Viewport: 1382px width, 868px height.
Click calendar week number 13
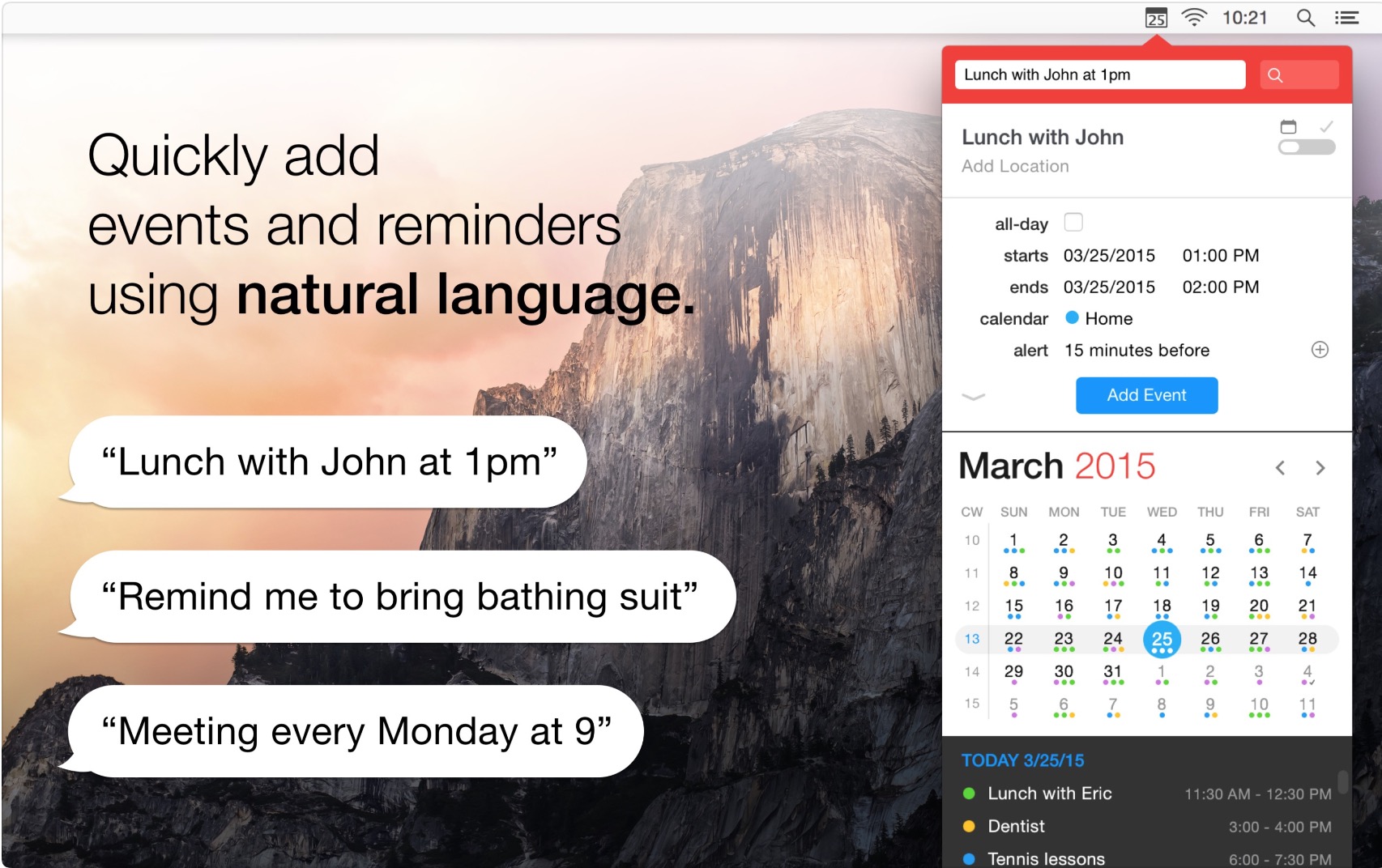point(972,639)
